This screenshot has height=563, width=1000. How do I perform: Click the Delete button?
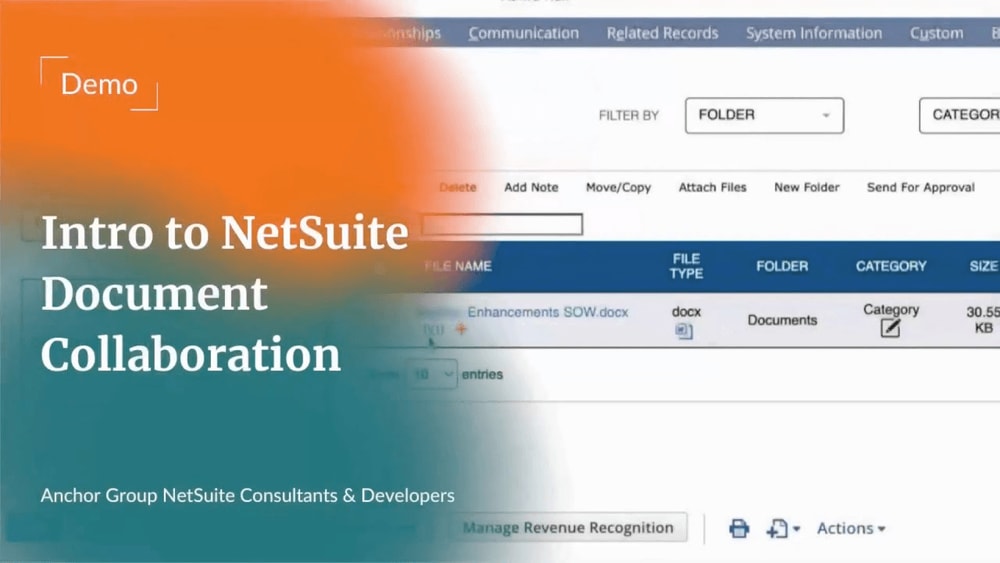point(458,187)
